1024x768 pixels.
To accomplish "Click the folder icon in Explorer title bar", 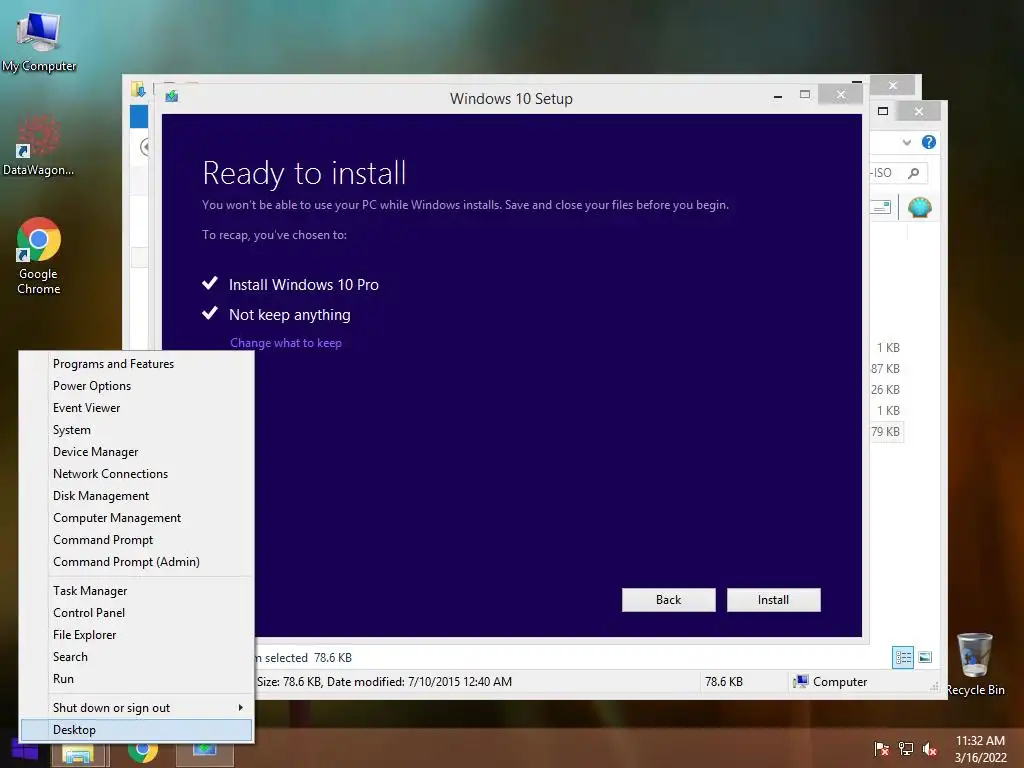I will click(x=137, y=89).
